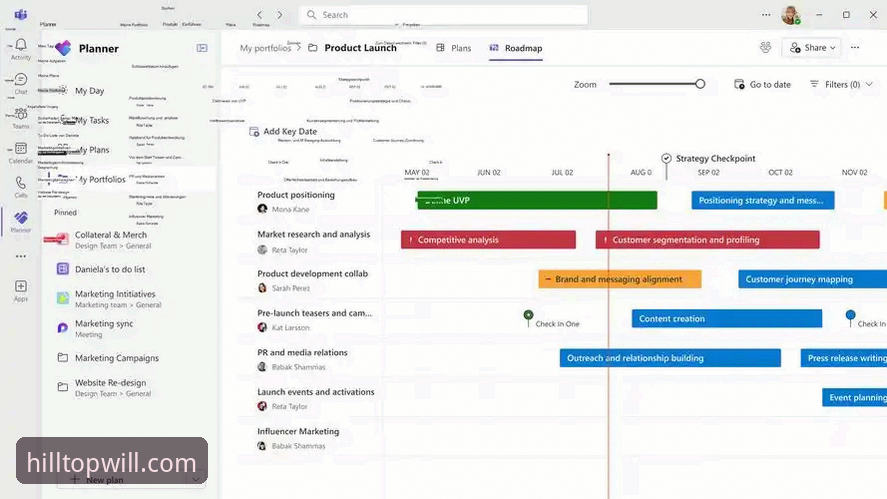The height and width of the screenshot is (499, 887).
Task: Go forward with right arrow
Action: coord(279,15)
